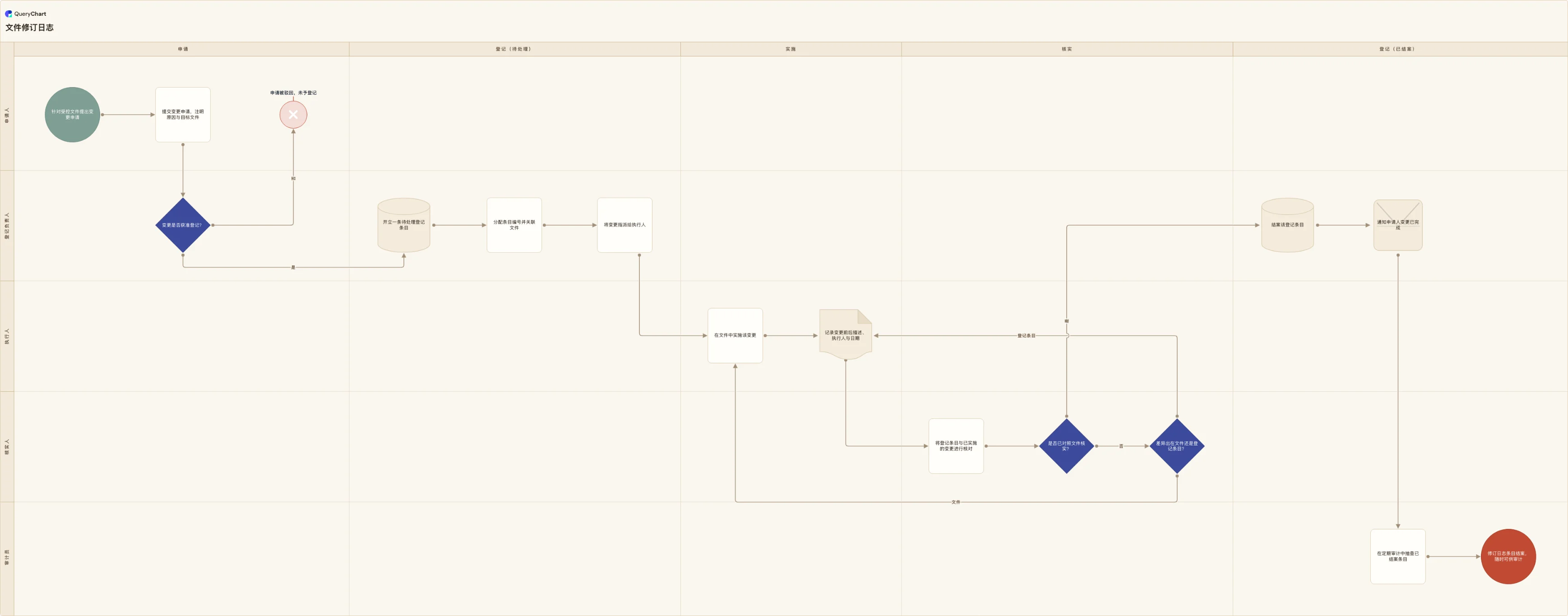1568x616 pixels.
Task: Select the 开立一条待处理登记条目 database cylinder
Action: [403, 225]
